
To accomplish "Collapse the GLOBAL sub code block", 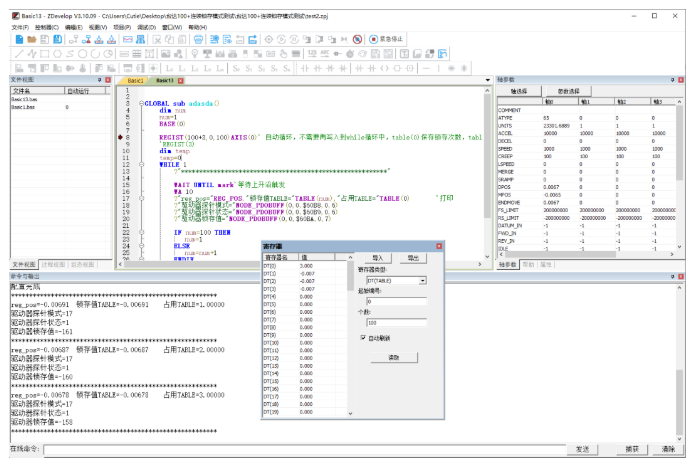I will (x=141, y=103).
